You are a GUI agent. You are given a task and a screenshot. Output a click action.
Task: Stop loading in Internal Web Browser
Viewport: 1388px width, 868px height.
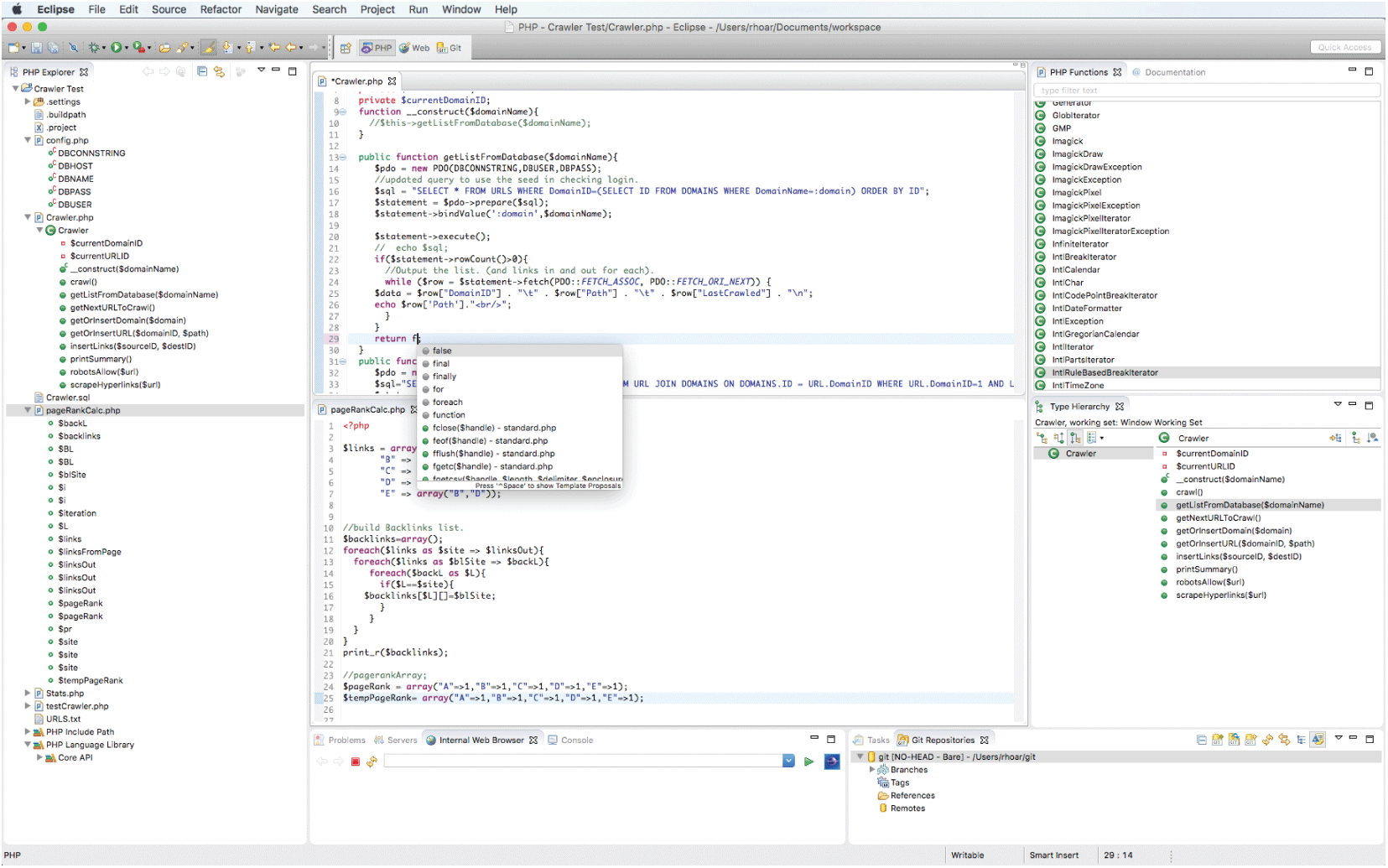356,761
